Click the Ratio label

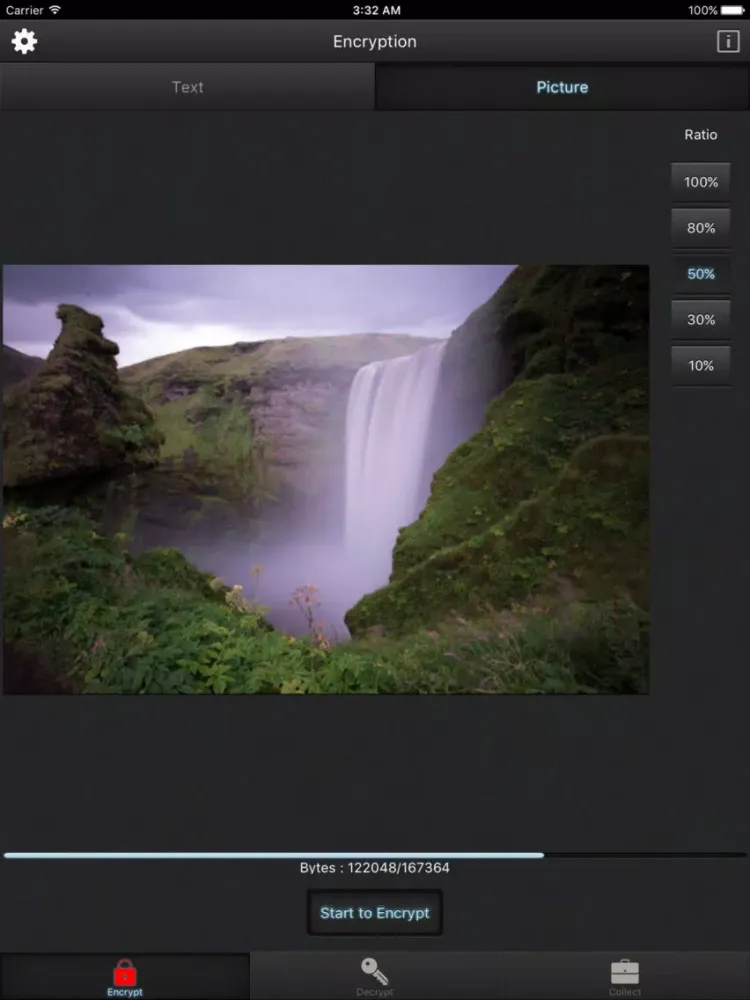tap(701, 135)
